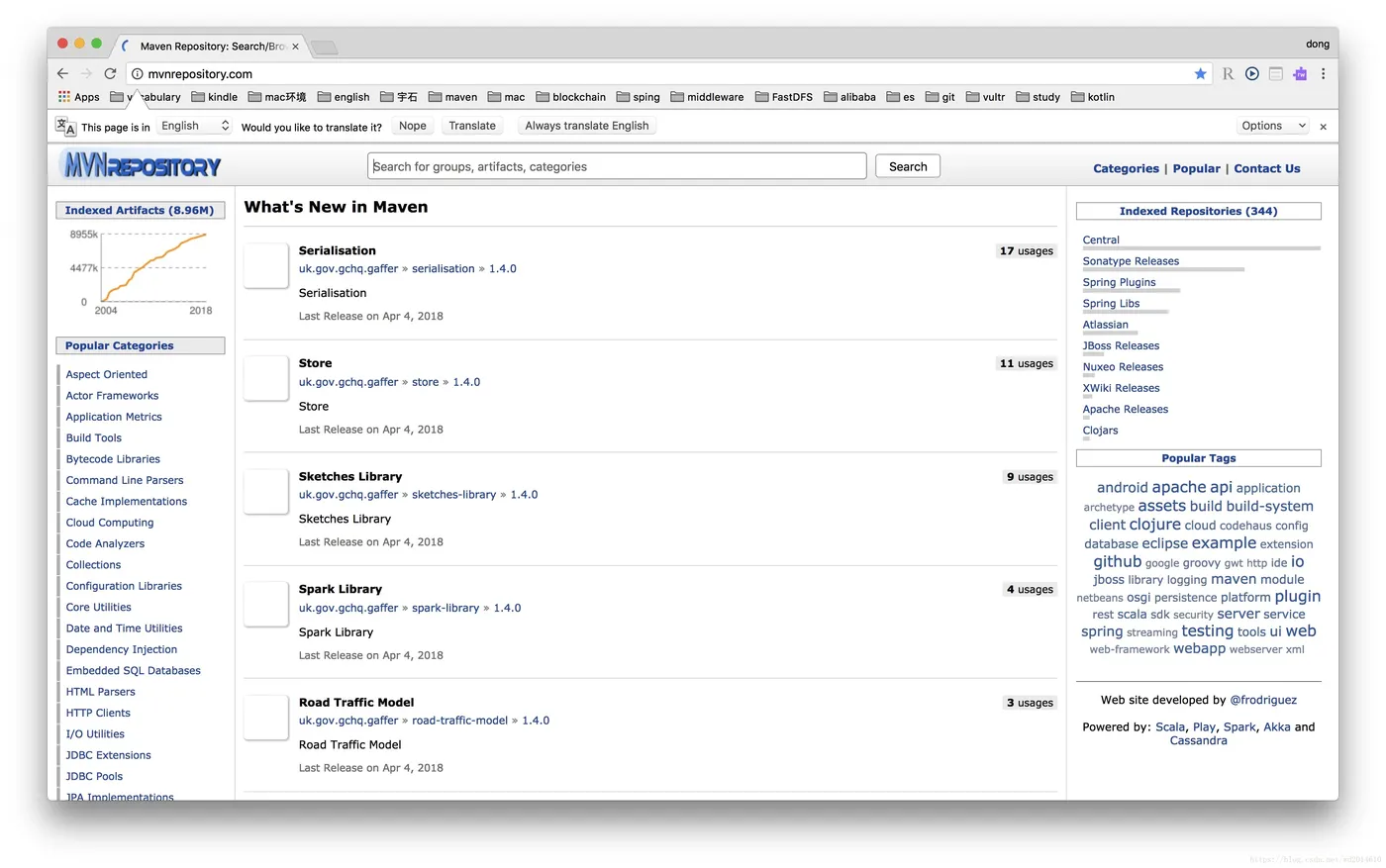1386x868 pixels.
Task: Click the MVNRepository logo
Action: 143,165
